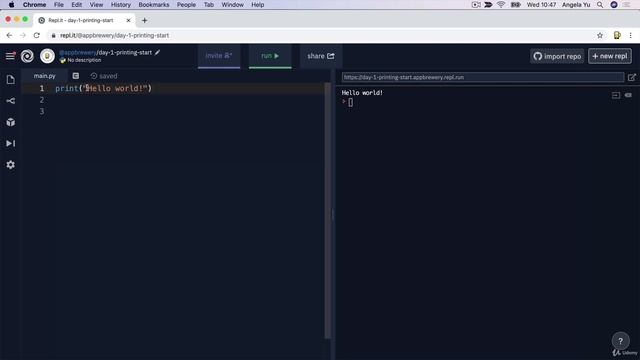Image resolution: width=640 pixels, height=360 pixels.
Task: Click the Wed 10:47 clock
Action: click(x=541, y=5)
